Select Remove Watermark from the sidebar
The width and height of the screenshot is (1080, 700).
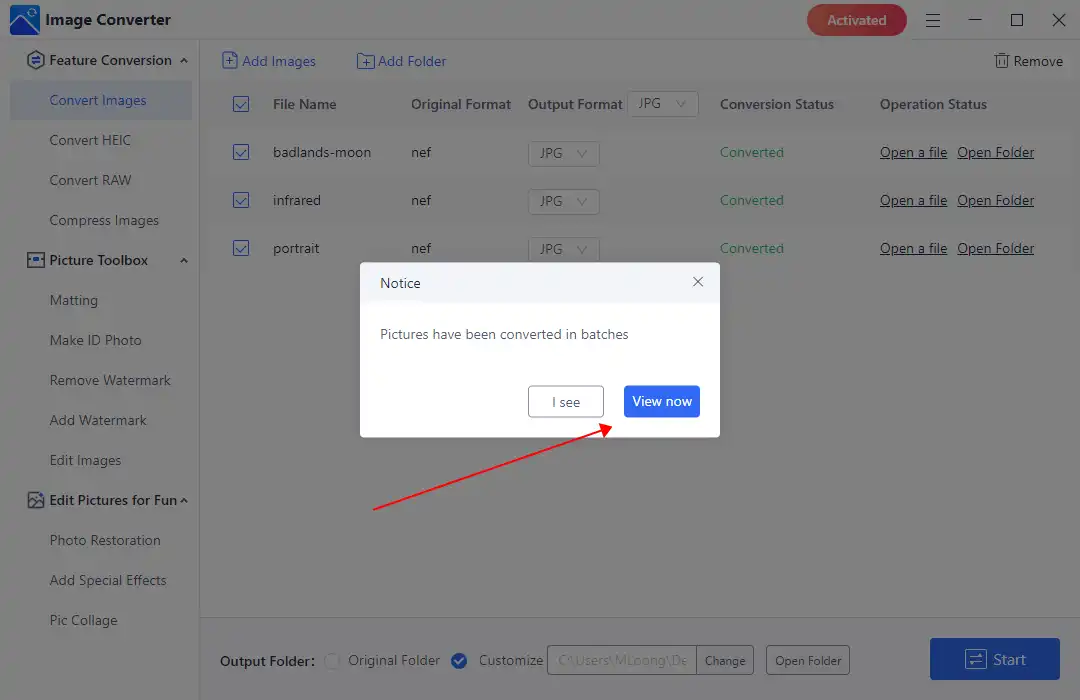tap(110, 380)
